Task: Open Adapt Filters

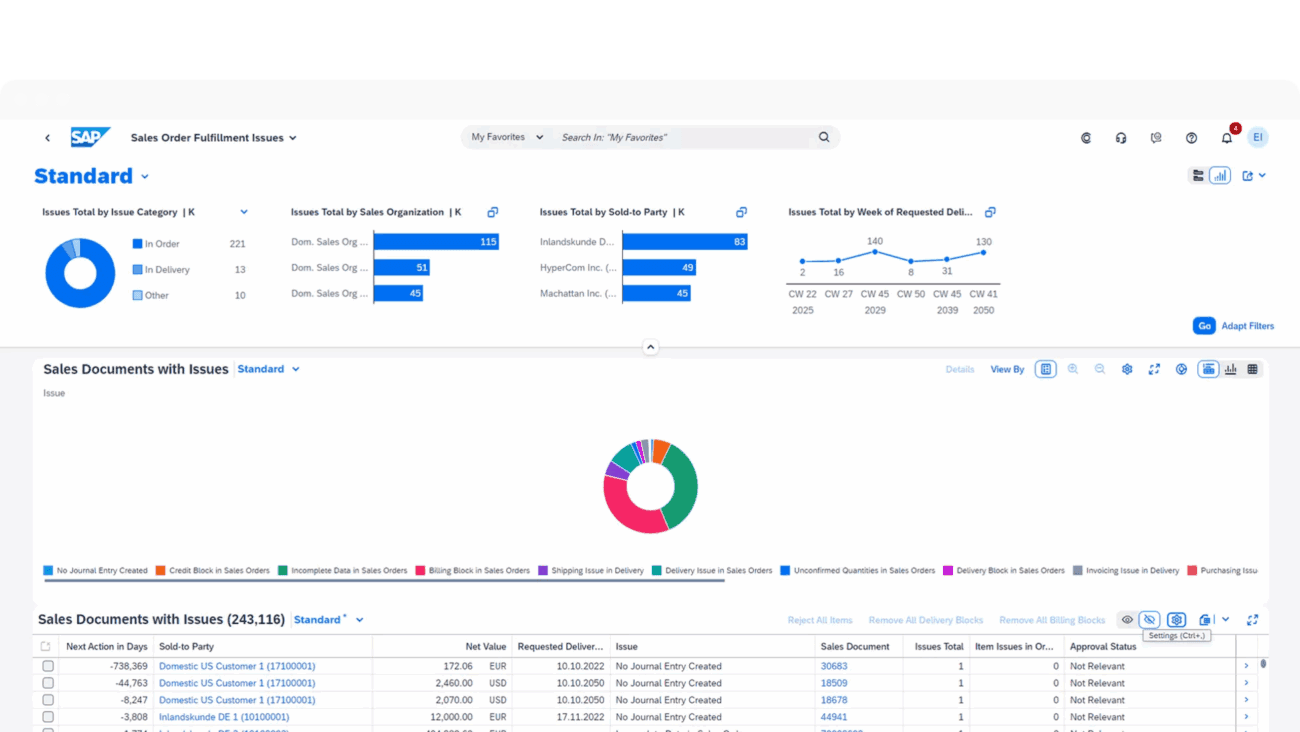Action: coord(1247,326)
